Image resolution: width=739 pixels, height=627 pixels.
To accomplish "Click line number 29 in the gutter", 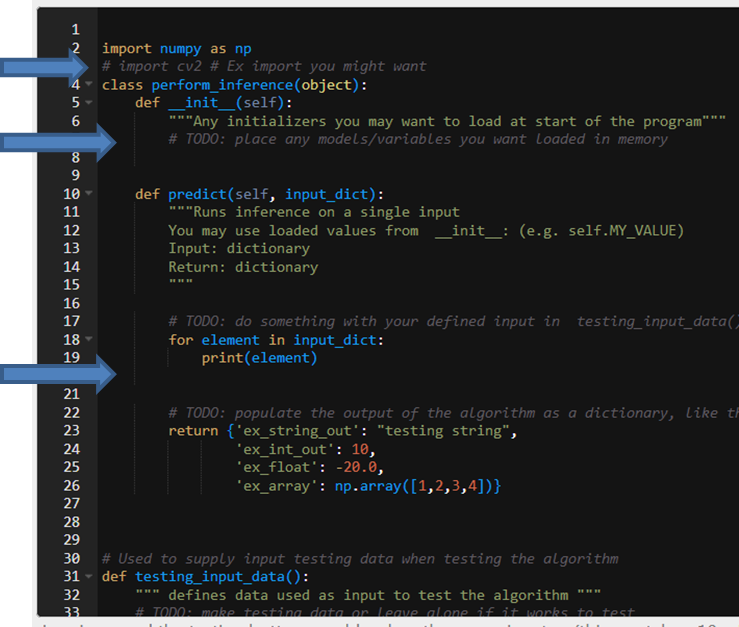I will click(72, 540).
